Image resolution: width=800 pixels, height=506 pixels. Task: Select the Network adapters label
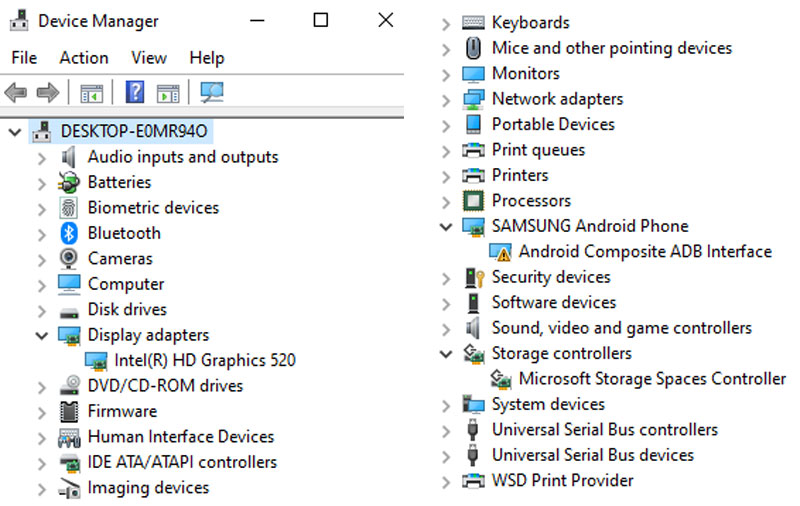557,99
